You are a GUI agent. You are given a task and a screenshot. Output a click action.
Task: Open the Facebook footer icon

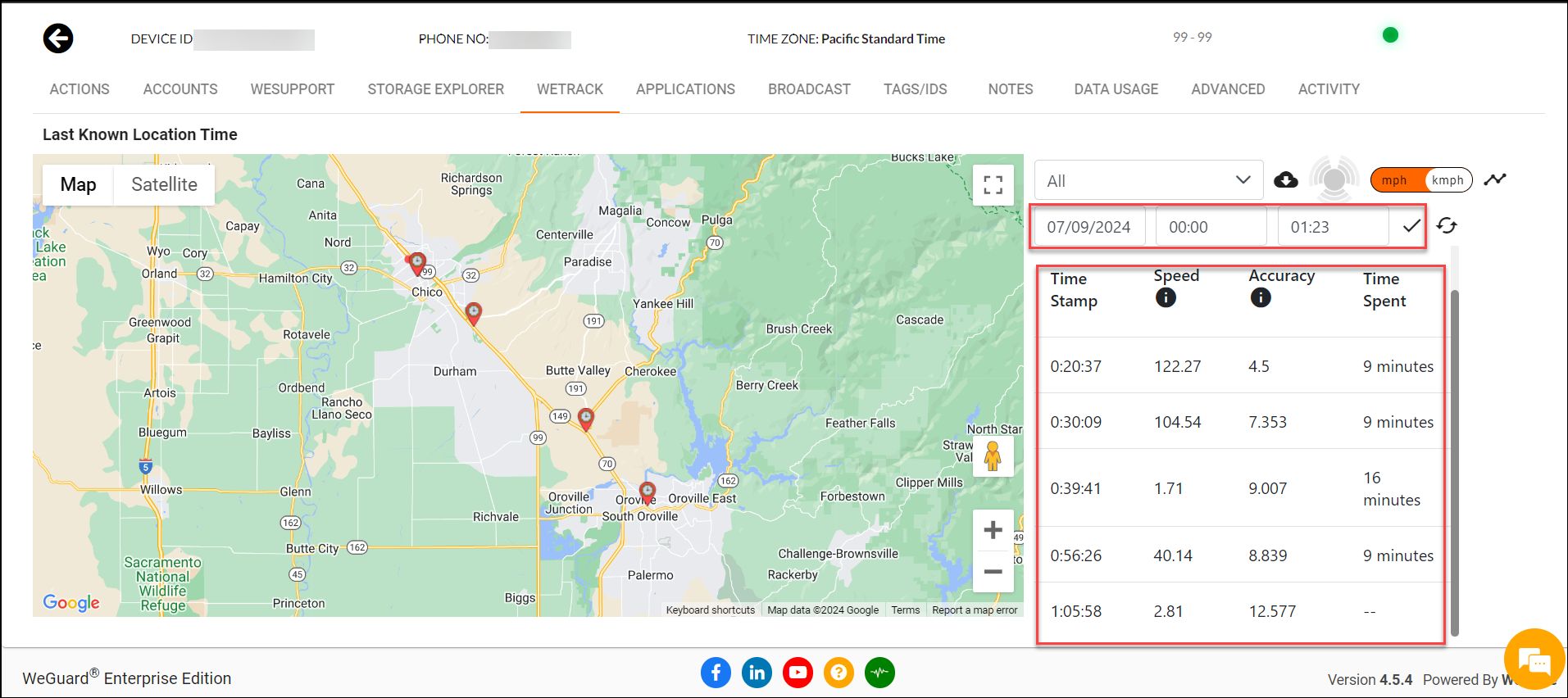point(716,673)
